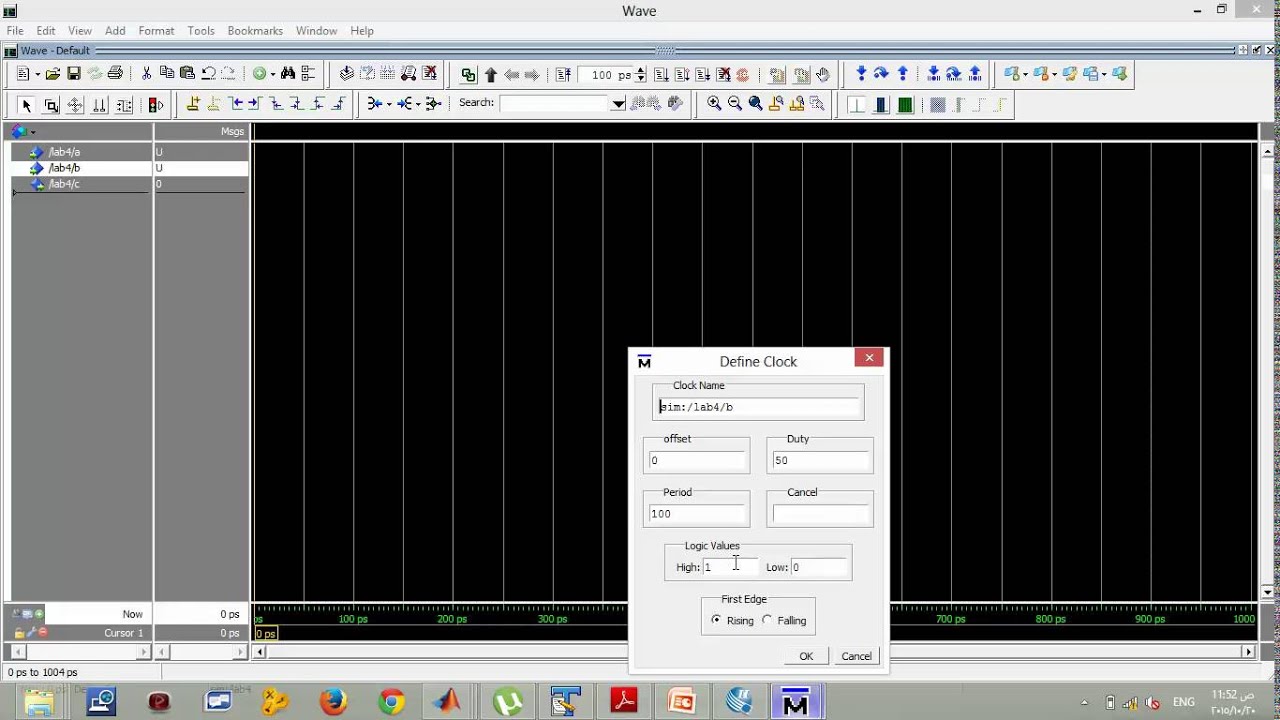Click the traffic light breakpoint icon

(155, 105)
